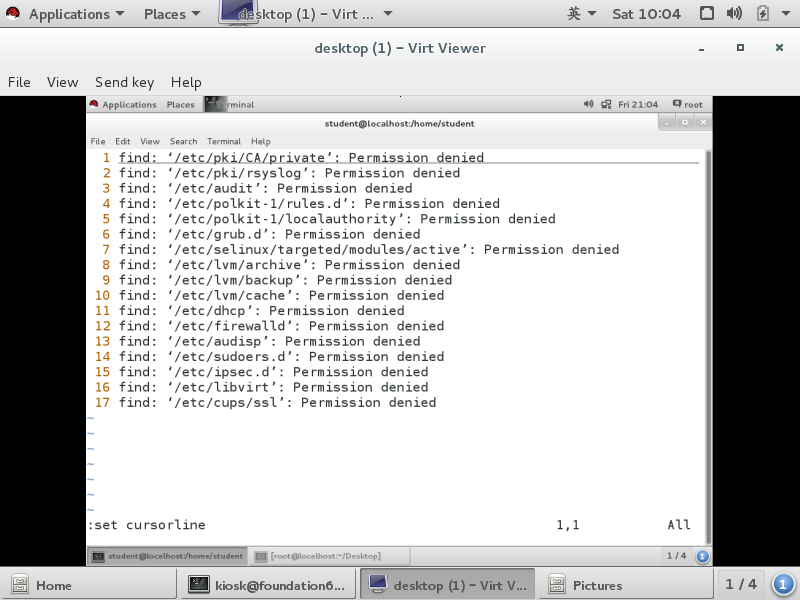Click line 17 text '/etc/cups/ssl'
800x600 pixels.
[225, 403]
